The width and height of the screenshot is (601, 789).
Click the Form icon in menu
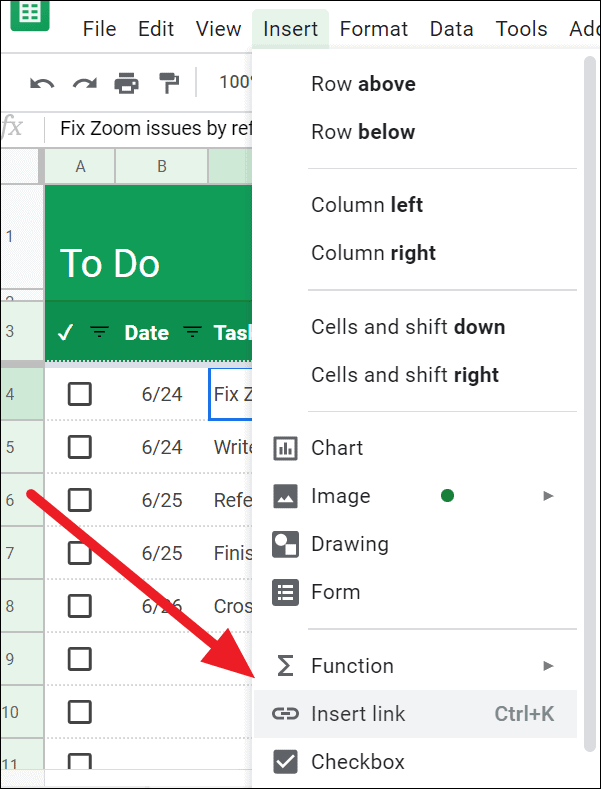[x=285, y=592]
